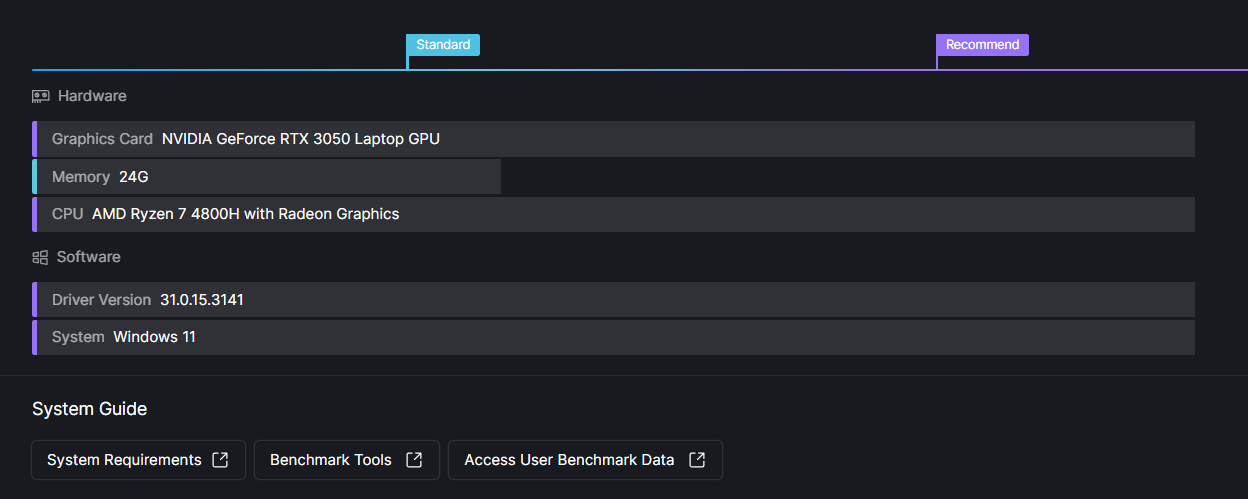
Task: Click external-link icon beside Access User Benchmark Data
Action: [x=697, y=460]
